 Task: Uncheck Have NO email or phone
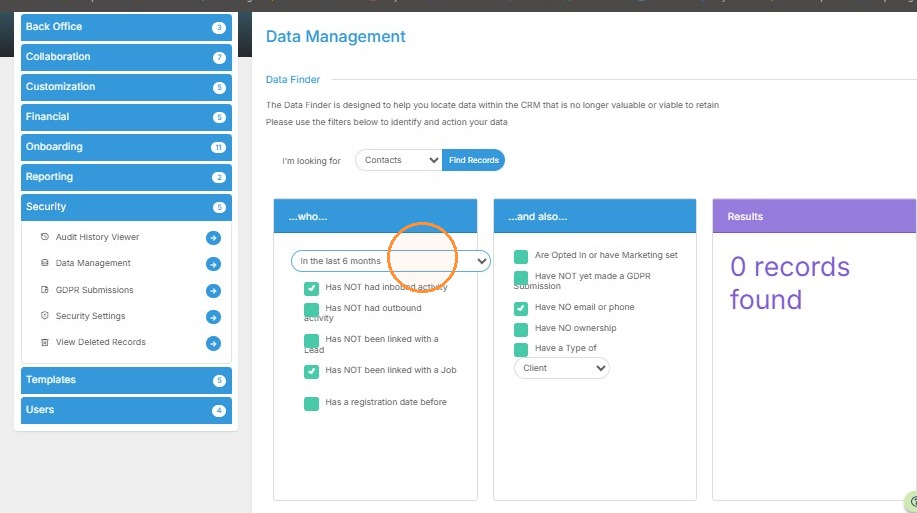coord(520,308)
